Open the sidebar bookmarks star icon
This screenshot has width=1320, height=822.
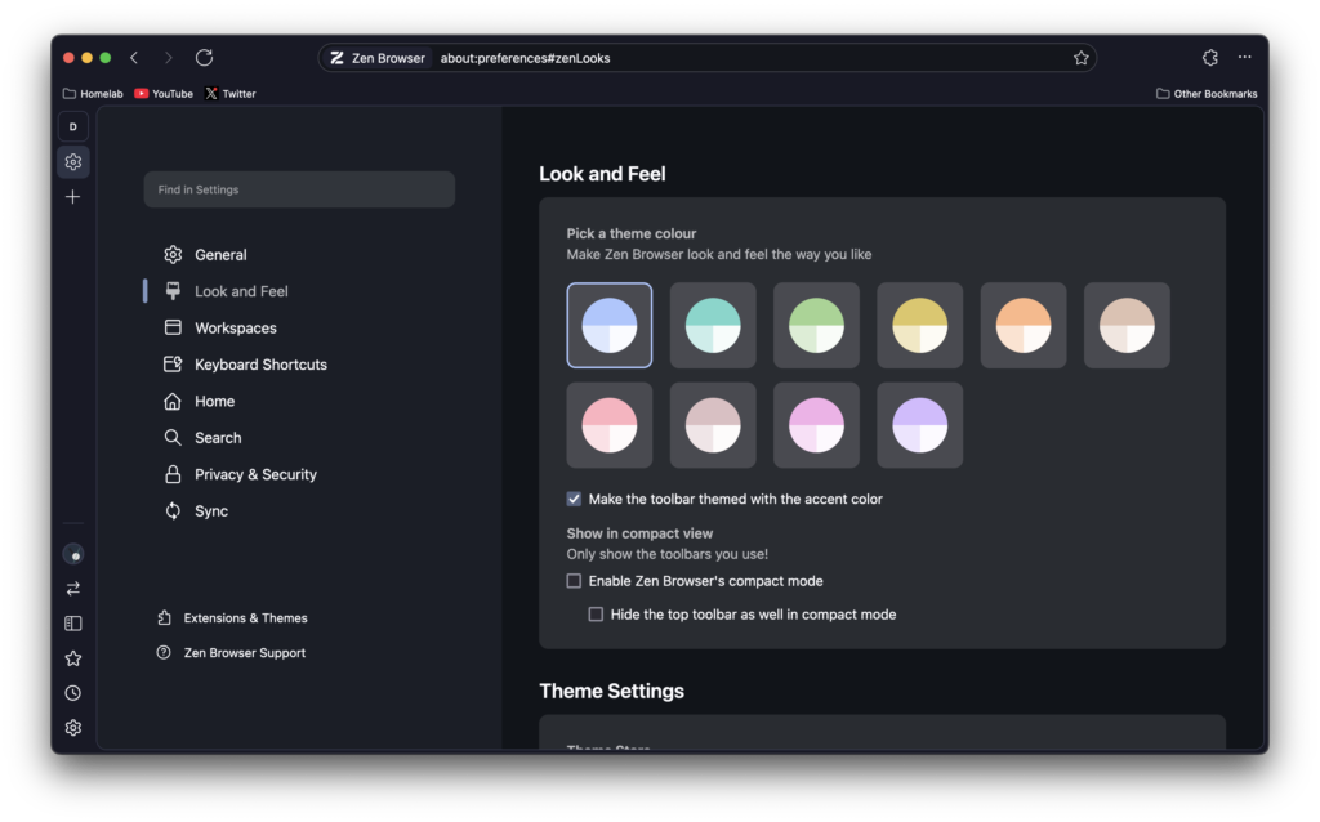(73, 658)
